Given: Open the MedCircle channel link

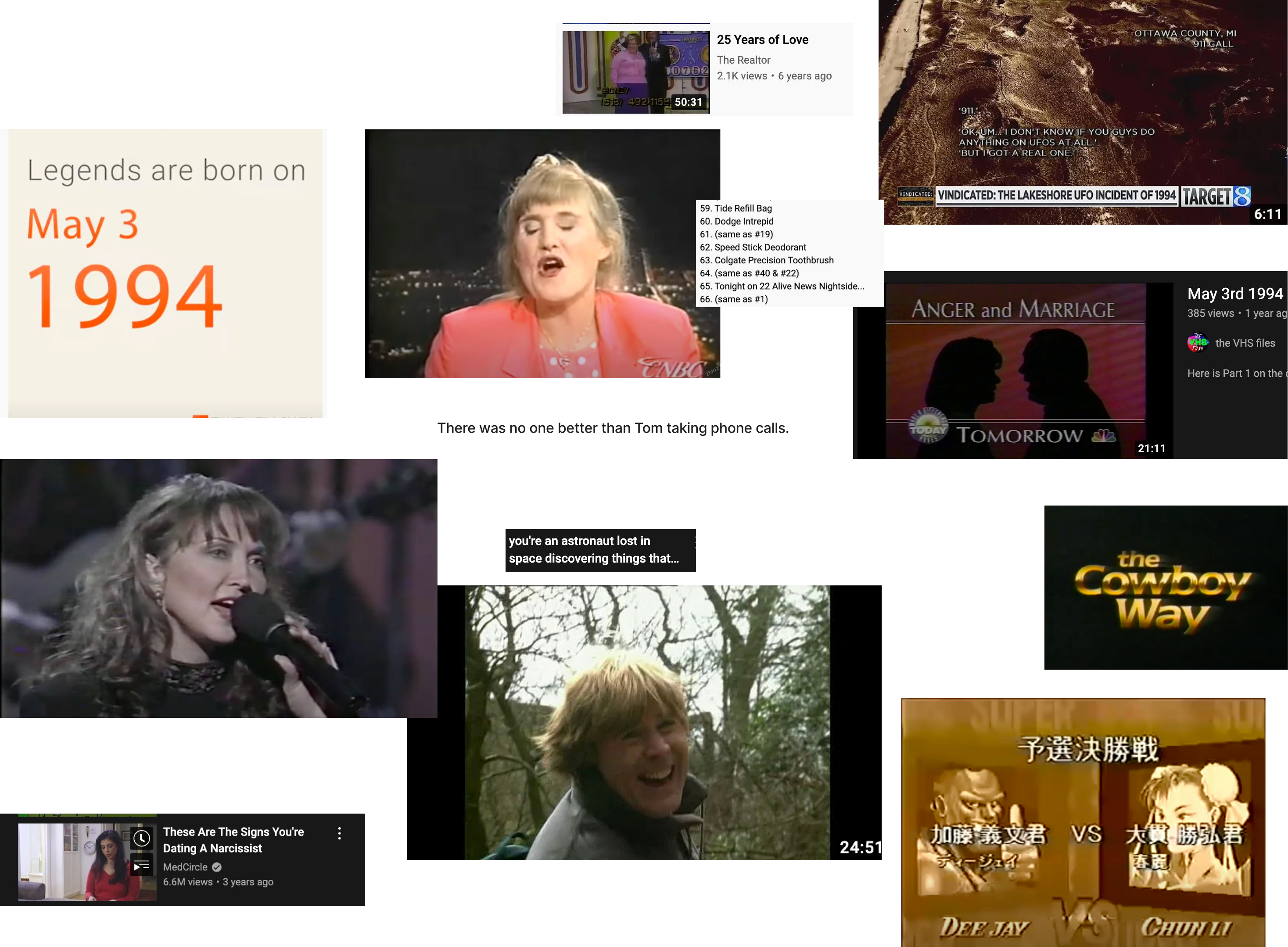Looking at the screenshot, I should pyautogui.click(x=185, y=867).
